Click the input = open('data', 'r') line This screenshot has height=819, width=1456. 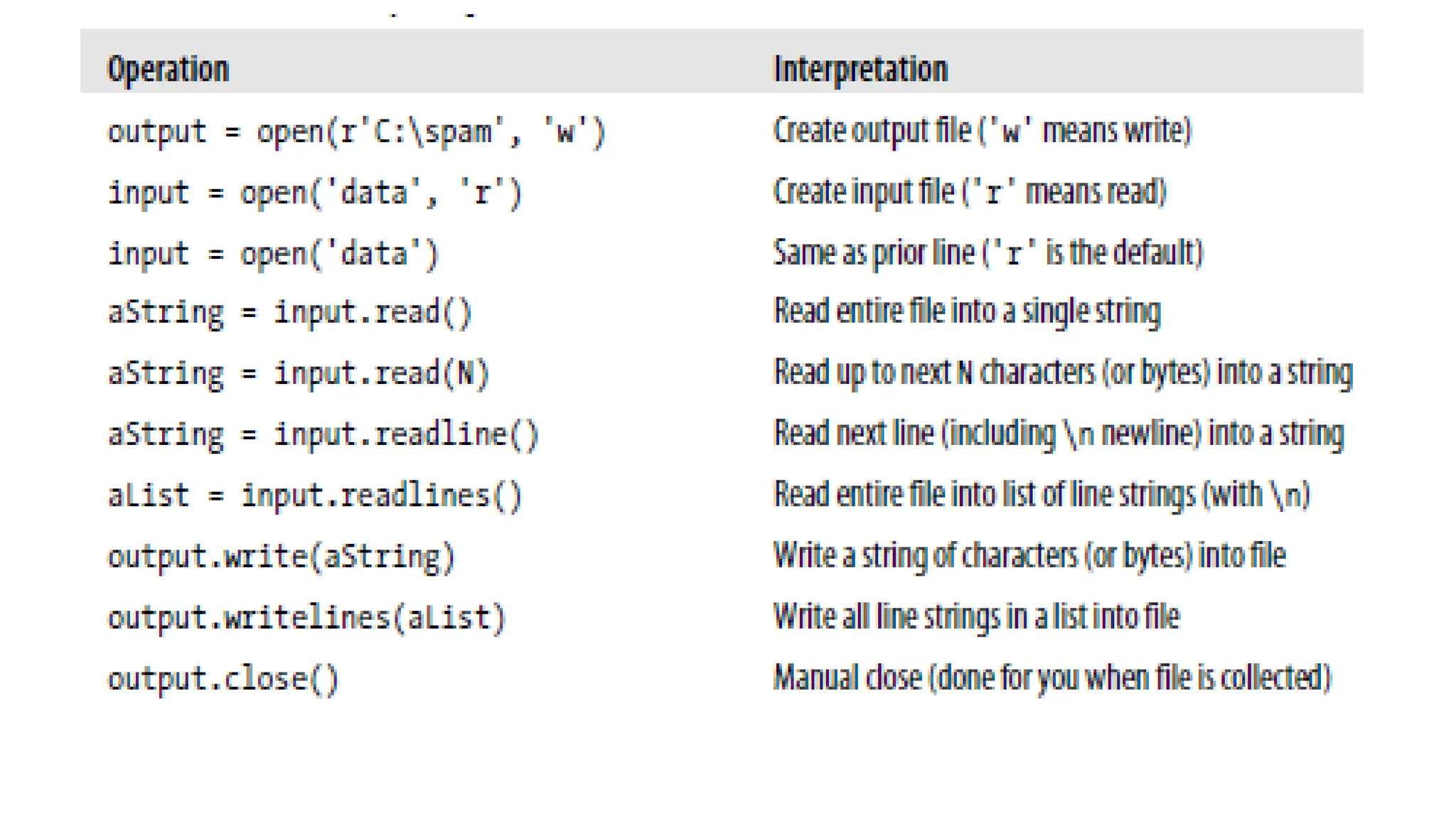pos(314,193)
